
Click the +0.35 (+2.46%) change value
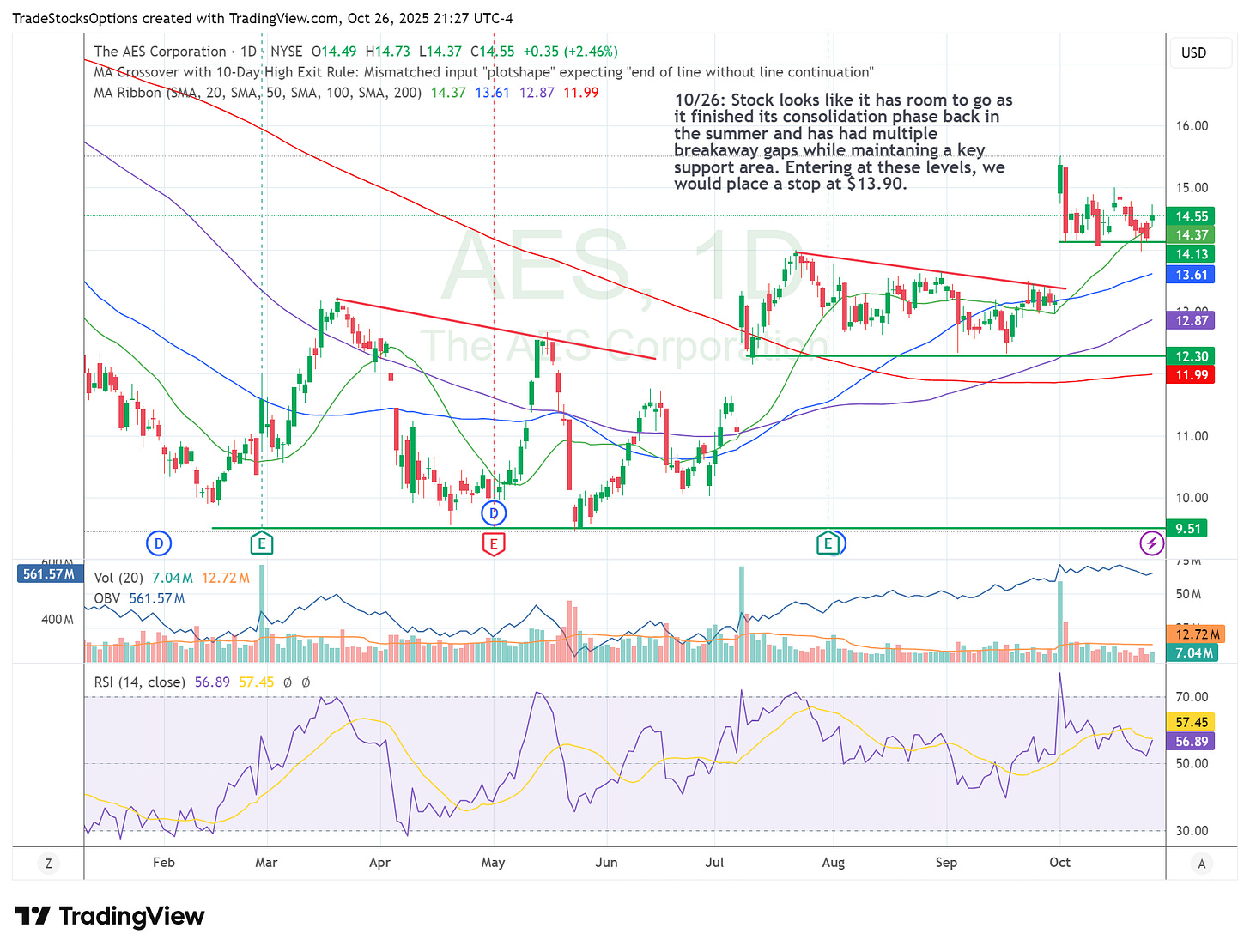pyautogui.click(x=570, y=52)
